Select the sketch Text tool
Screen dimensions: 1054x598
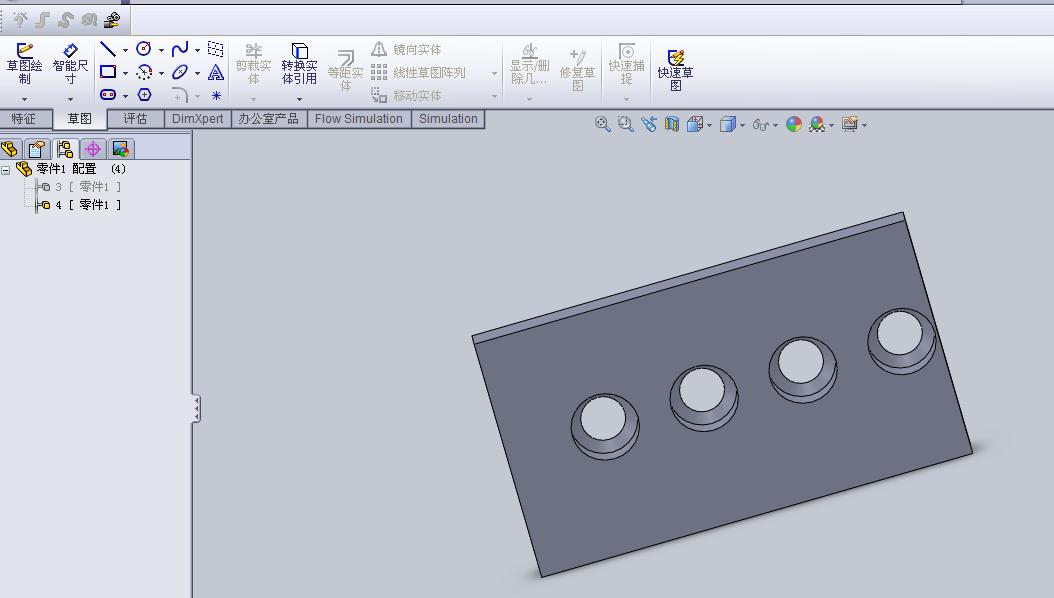(216, 72)
